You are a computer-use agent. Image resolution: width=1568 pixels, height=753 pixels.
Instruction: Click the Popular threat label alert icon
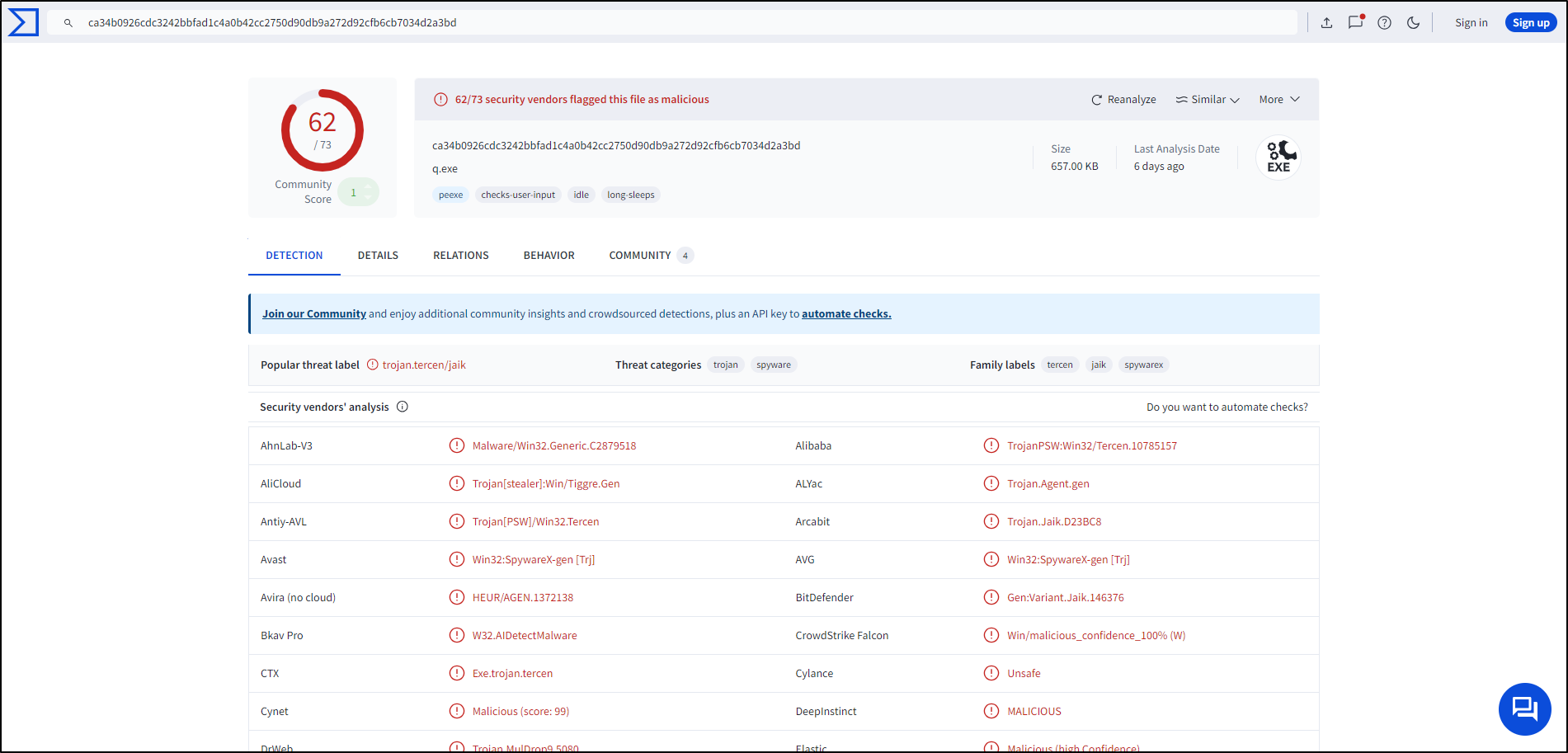[373, 365]
